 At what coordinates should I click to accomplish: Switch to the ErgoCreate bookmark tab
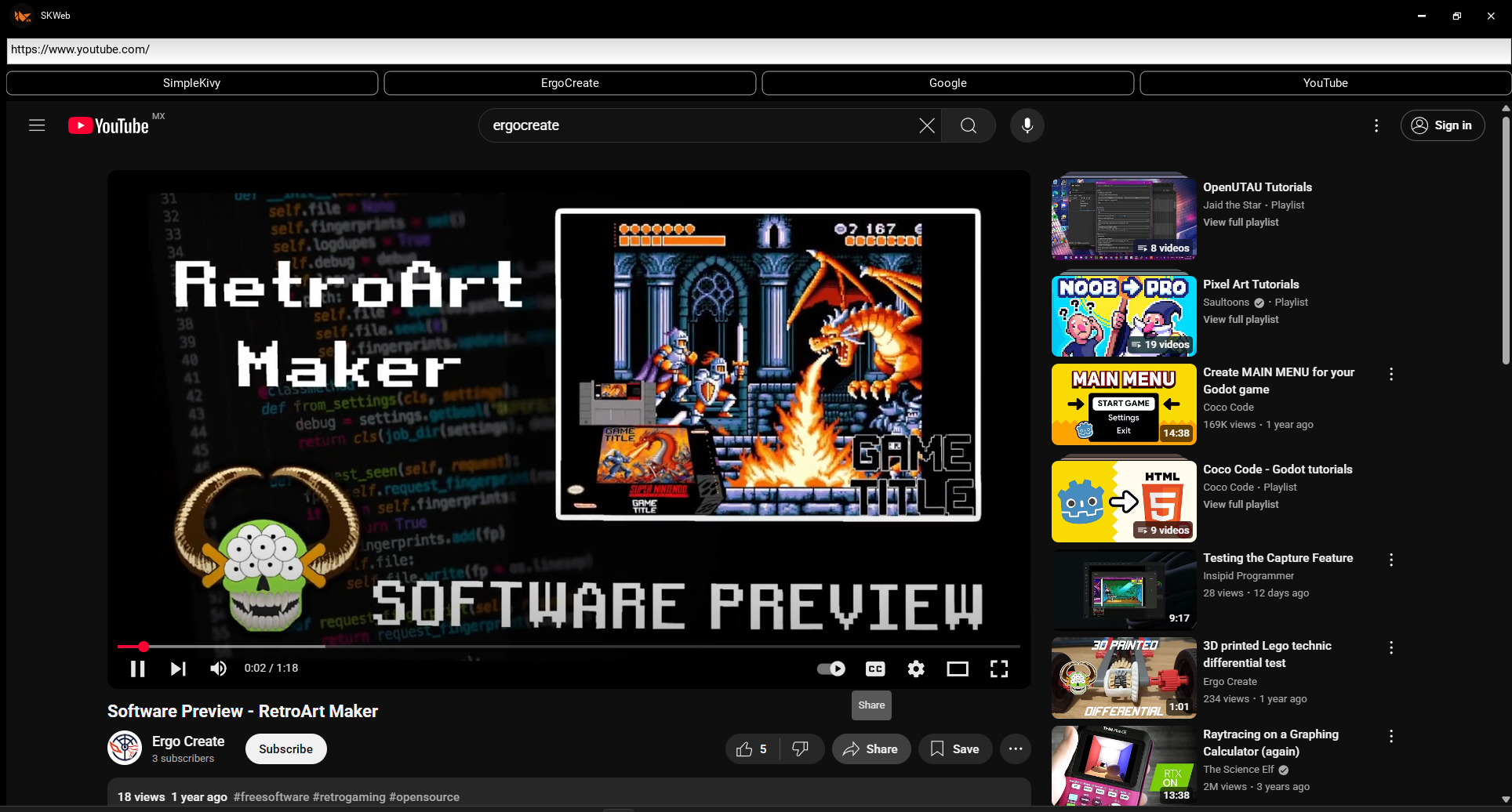(569, 83)
